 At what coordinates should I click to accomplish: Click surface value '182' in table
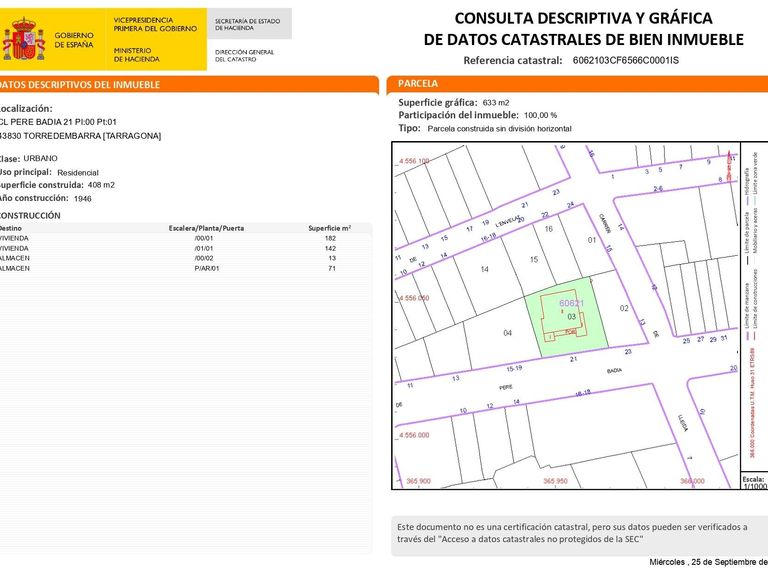[x=330, y=239]
